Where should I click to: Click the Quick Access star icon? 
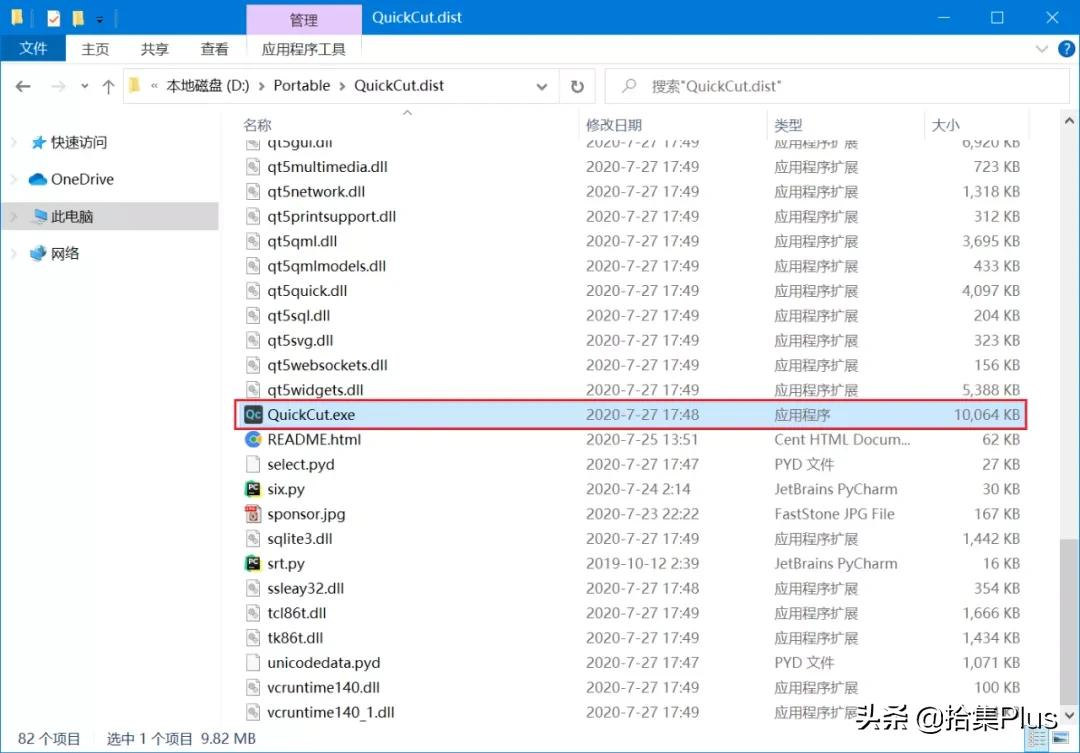click(x=39, y=143)
